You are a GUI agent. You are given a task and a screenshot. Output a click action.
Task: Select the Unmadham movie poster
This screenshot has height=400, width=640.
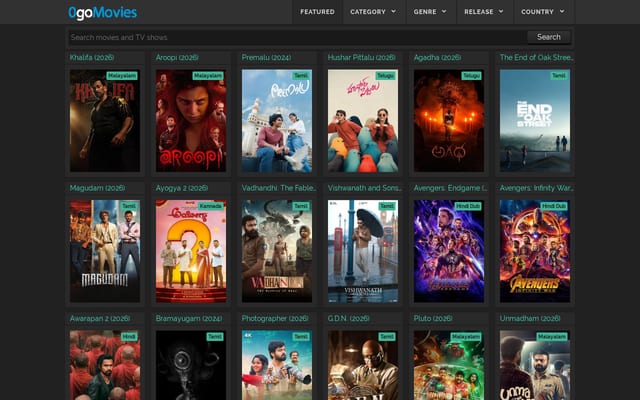(535, 365)
